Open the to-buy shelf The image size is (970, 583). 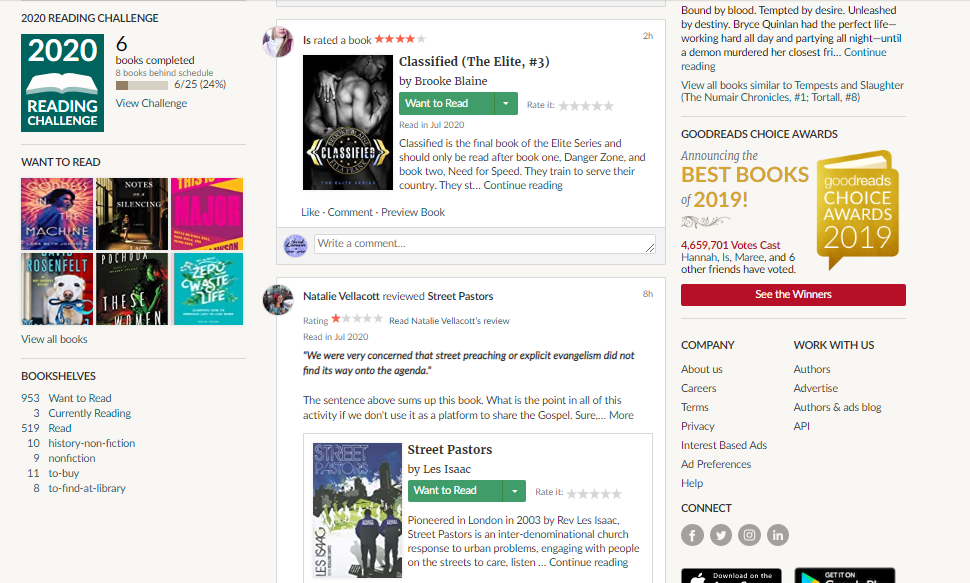64,473
